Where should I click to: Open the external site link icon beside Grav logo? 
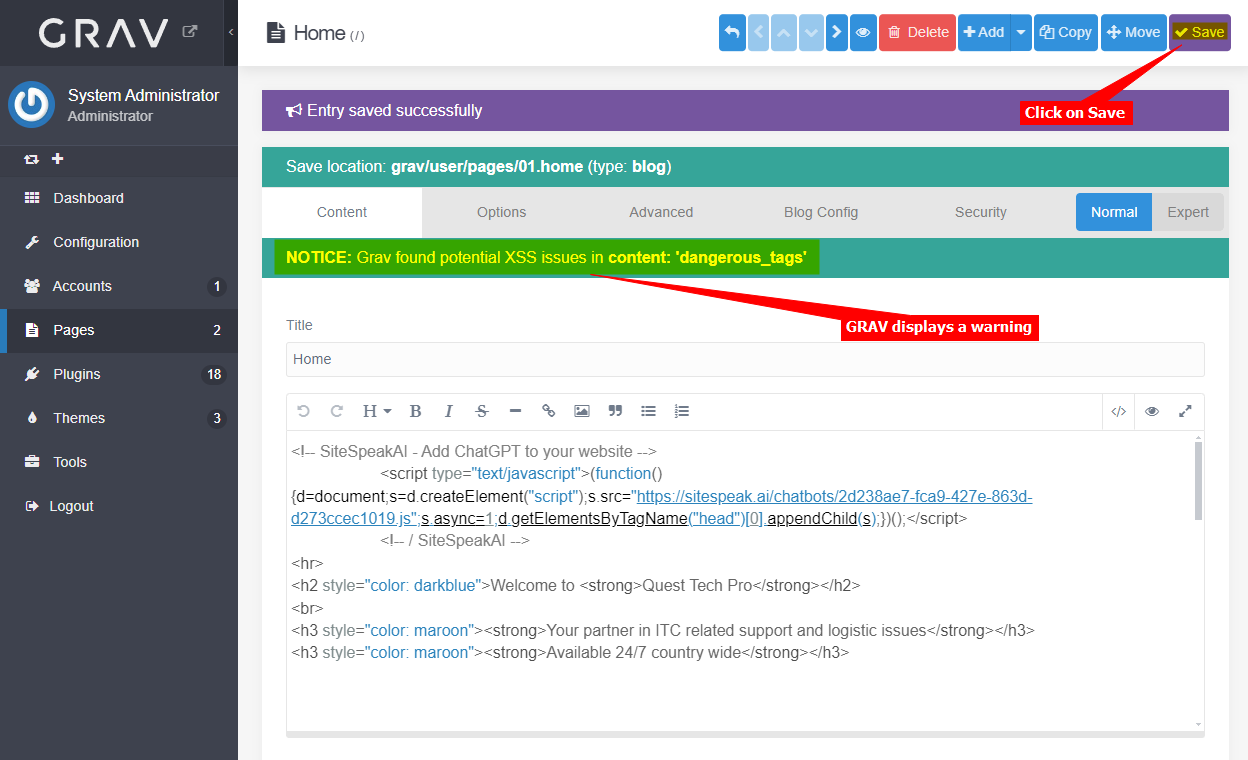tap(190, 32)
